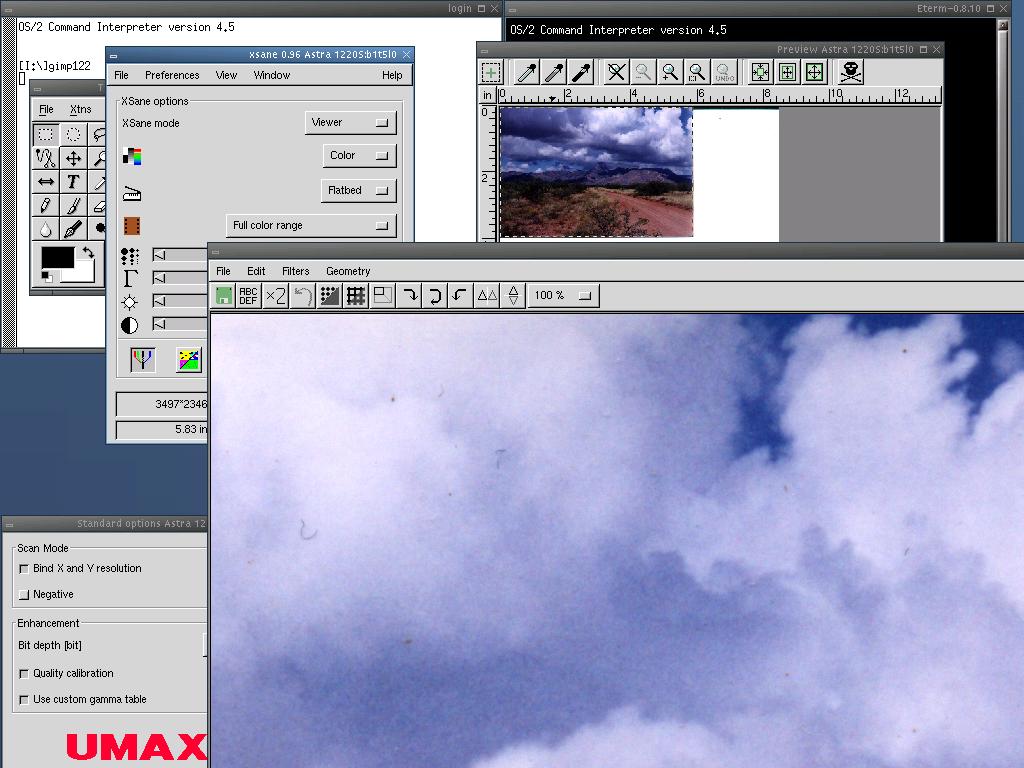Click the despeckle dots filter icon
The height and width of the screenshot is (768, 1024).
pyautogui.click(x=329, y=296)
